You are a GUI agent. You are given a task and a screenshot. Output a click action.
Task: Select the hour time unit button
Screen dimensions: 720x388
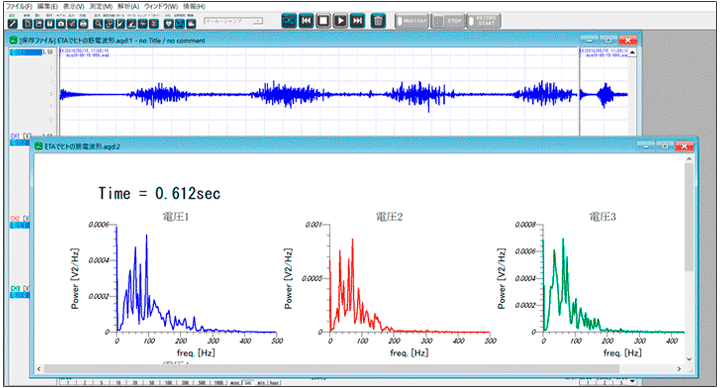pyautogui.click(x=274, y=383)
